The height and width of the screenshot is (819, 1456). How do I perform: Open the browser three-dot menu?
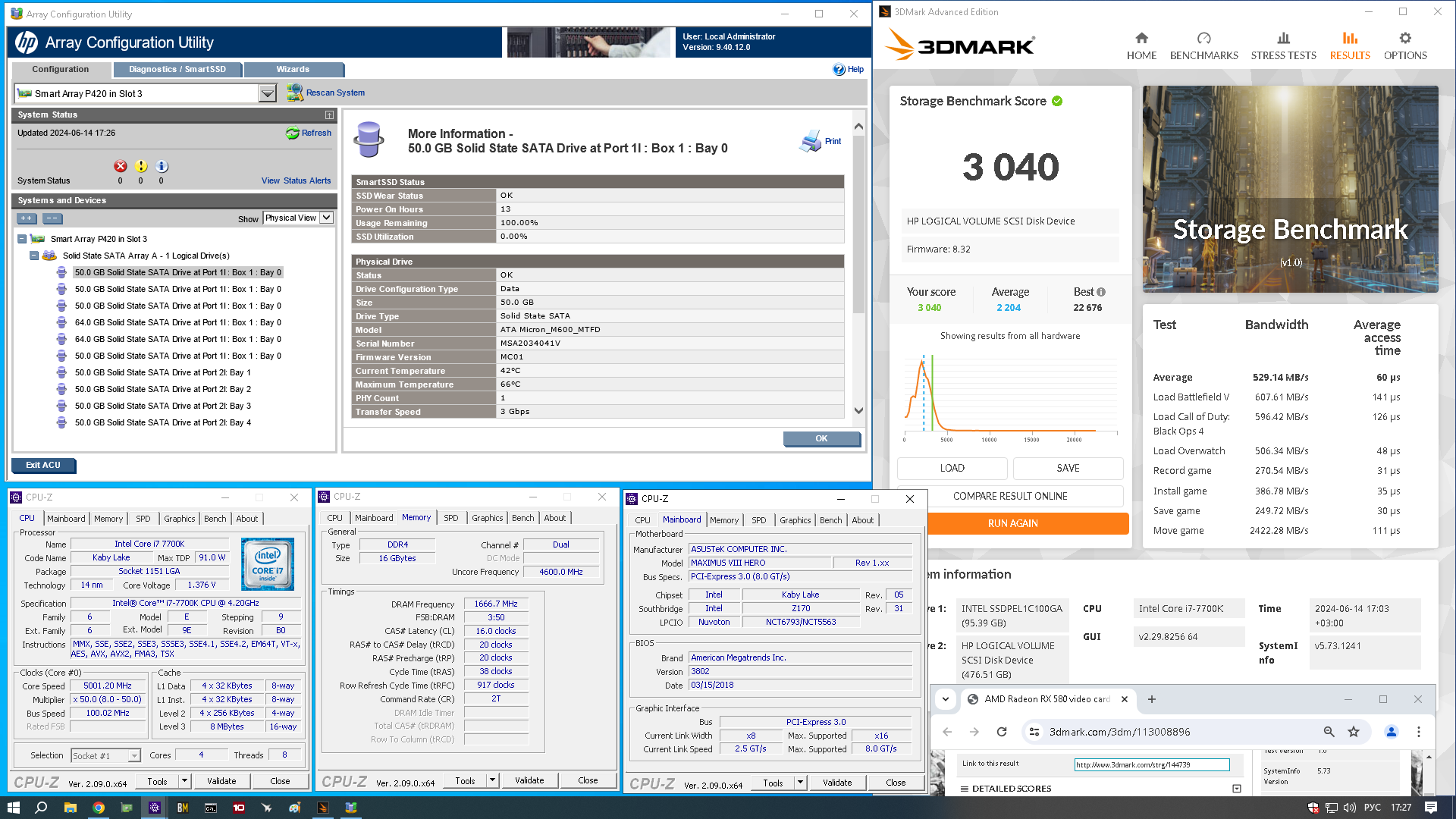[x=1419, y=732]
